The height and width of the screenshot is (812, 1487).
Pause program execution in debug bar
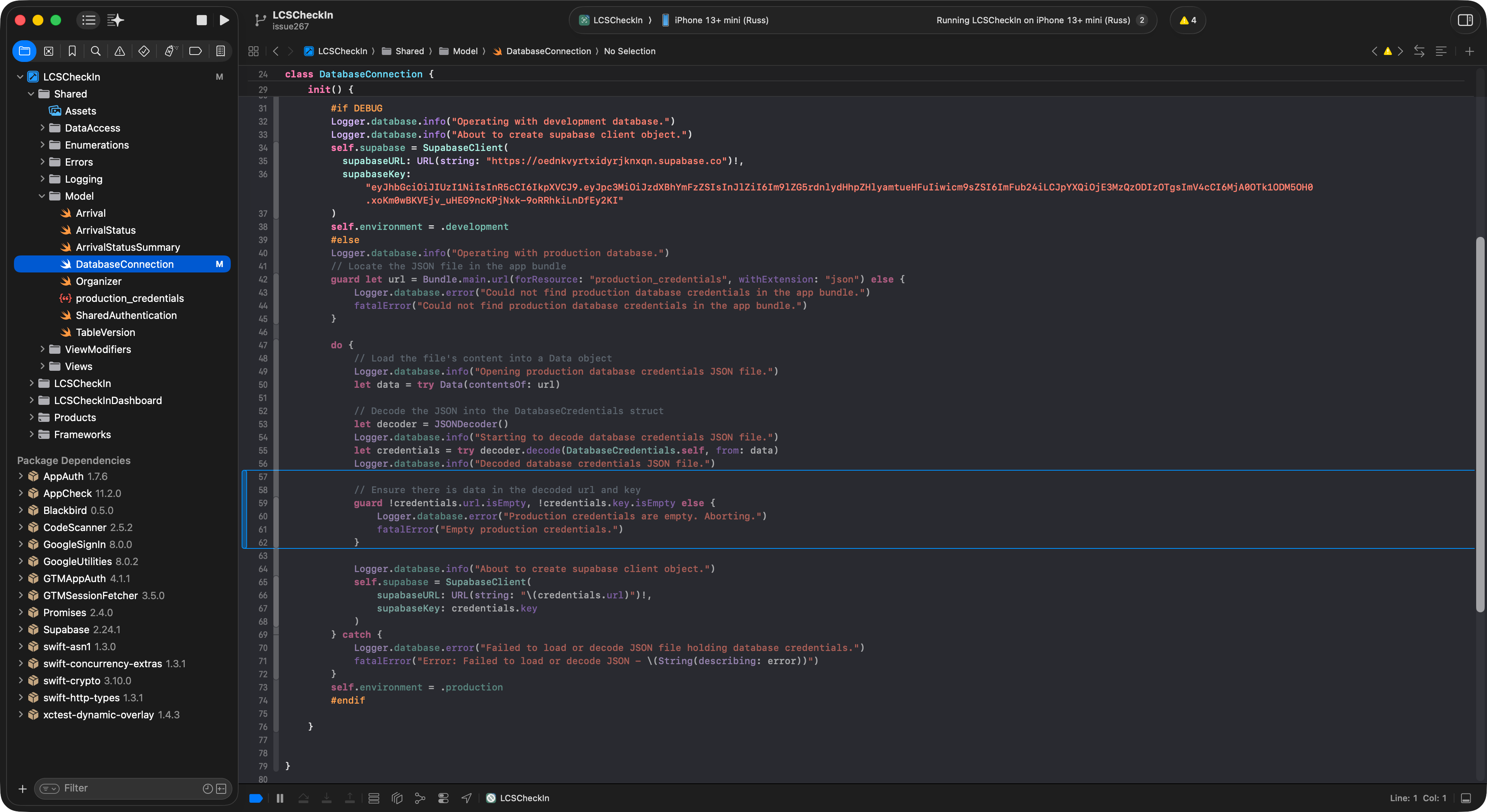click(x=280, y=798)
